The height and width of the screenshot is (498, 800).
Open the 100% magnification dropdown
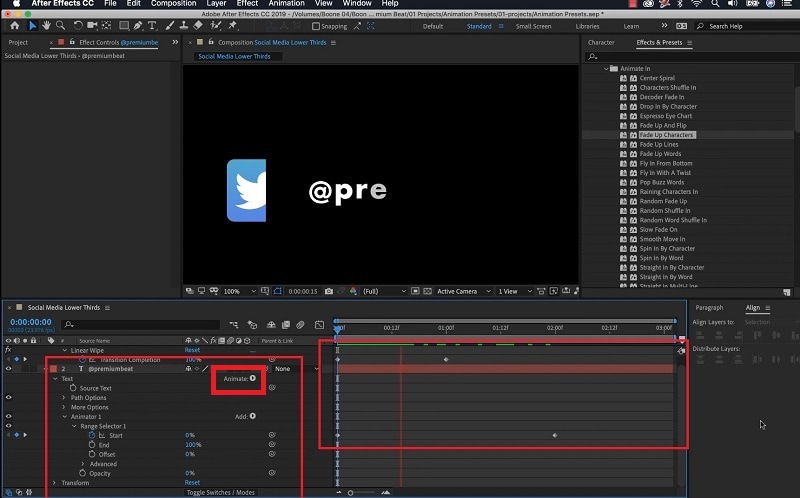240,291
